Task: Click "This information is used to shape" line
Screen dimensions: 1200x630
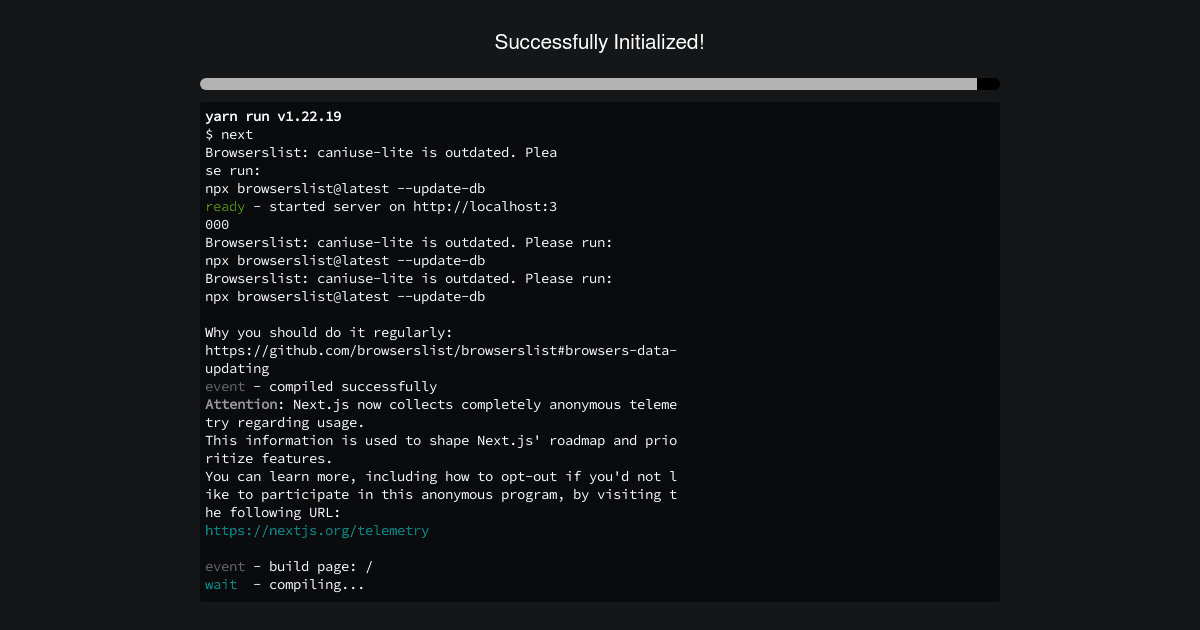Action: (441, 441)
